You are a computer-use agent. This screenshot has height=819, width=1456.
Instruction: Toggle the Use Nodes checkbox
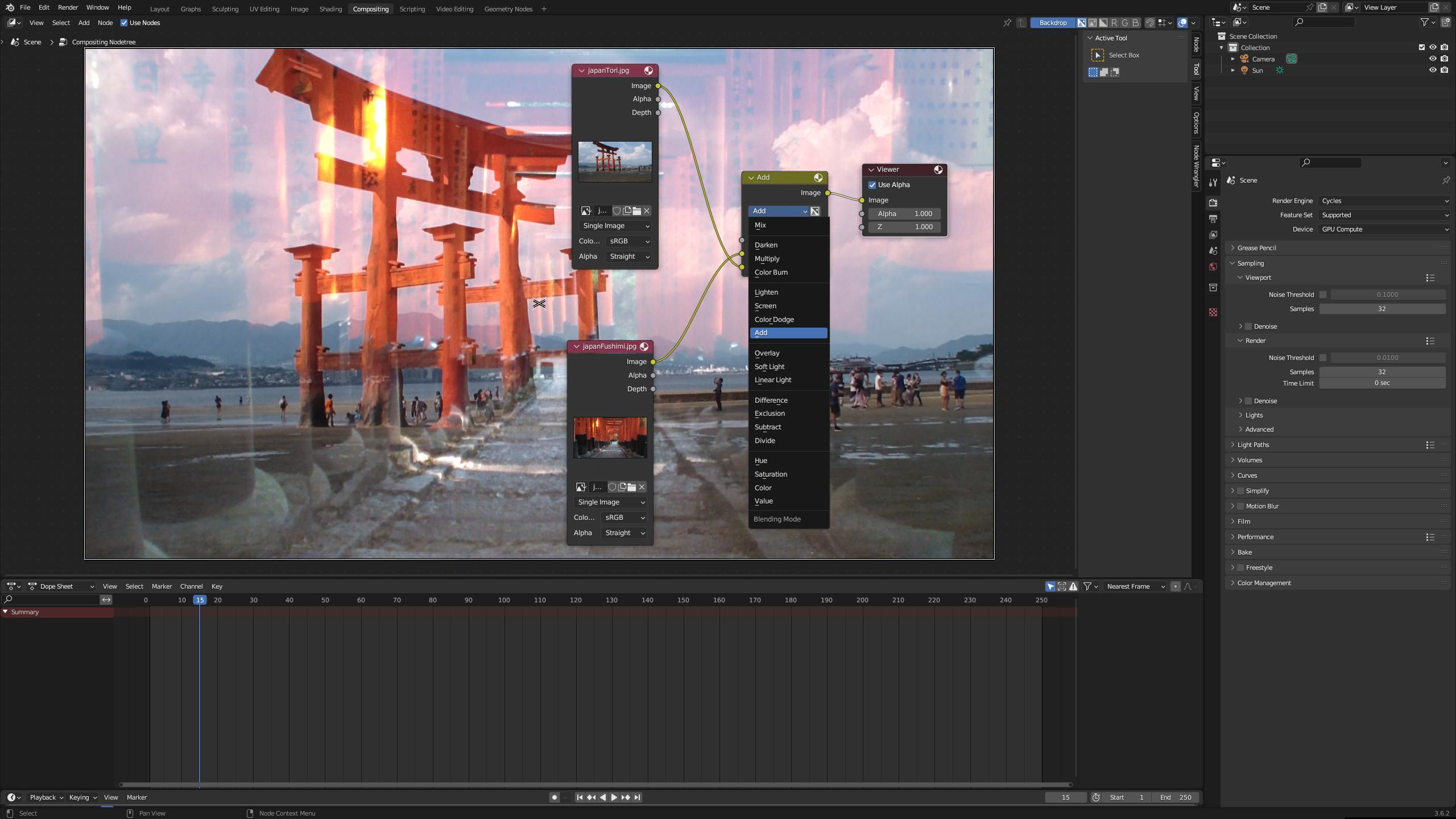(x=124, y=23)
